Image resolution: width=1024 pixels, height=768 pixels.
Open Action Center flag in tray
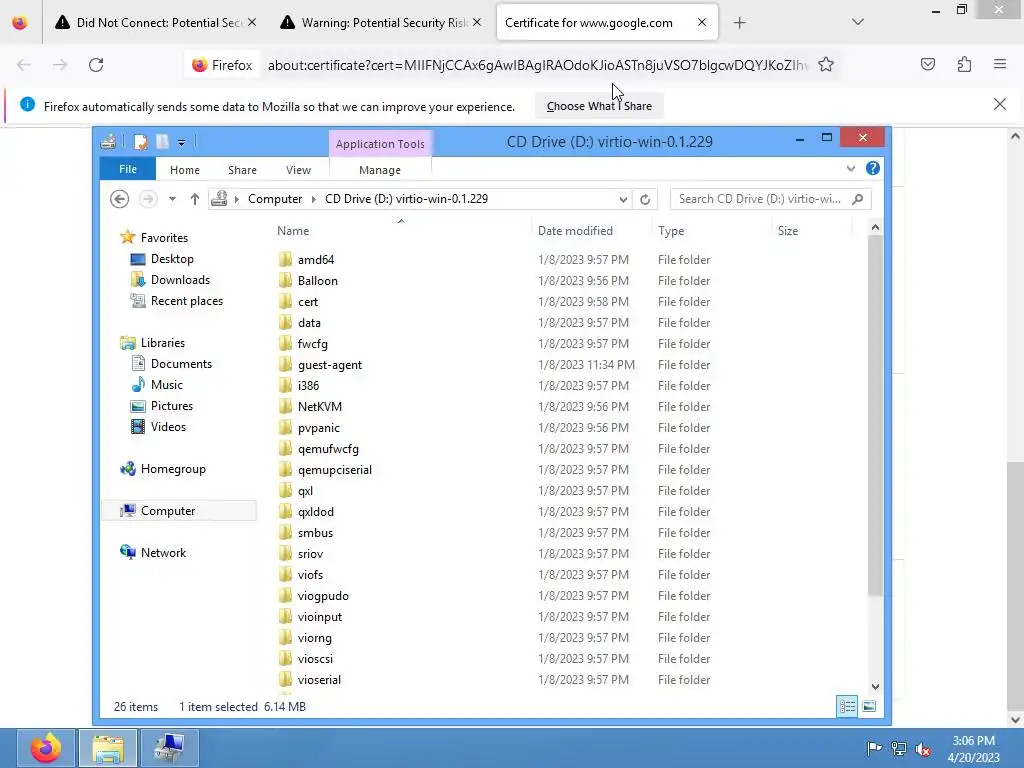point(874,748)
